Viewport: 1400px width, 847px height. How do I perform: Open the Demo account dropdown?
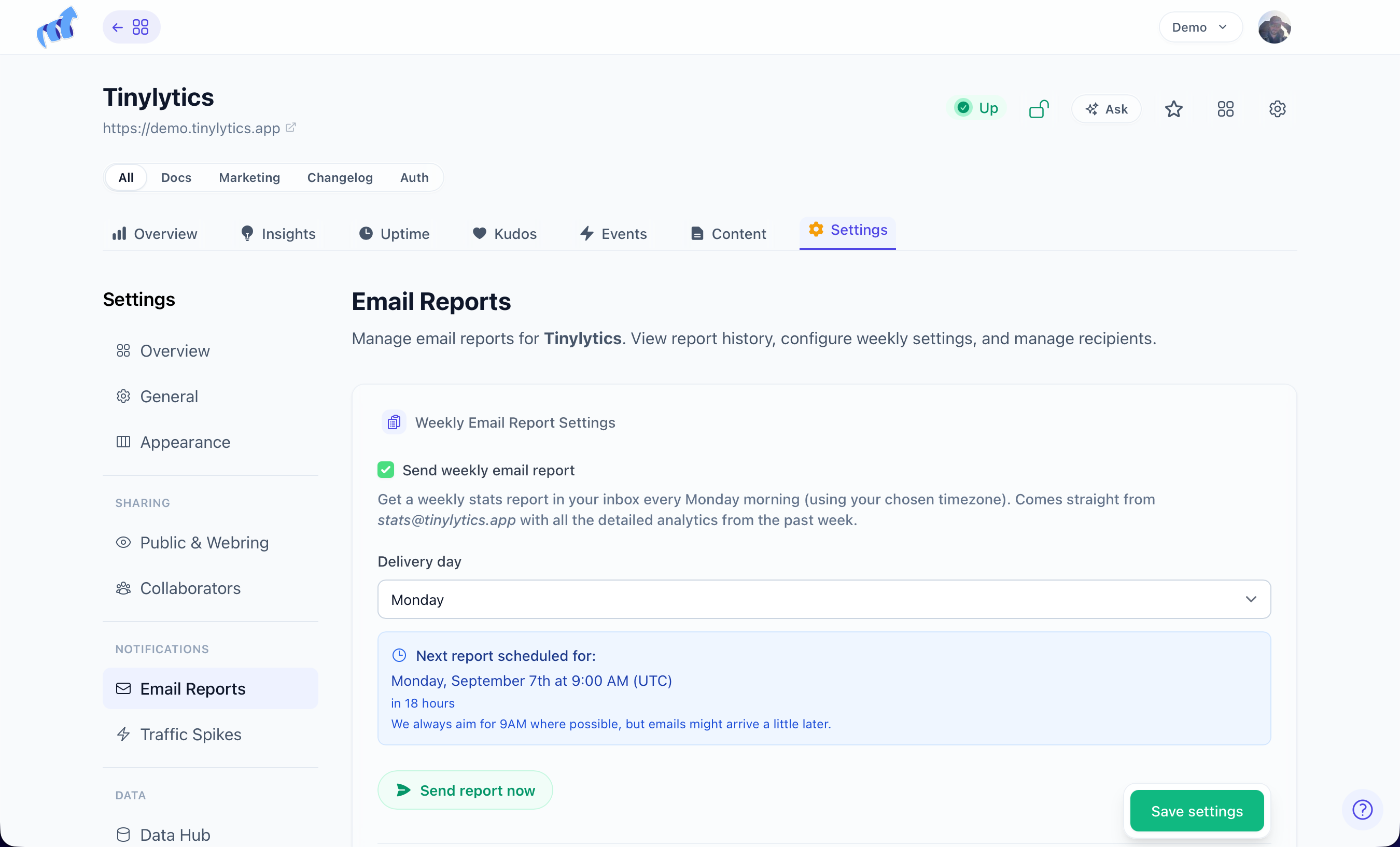pos(1200,27)
